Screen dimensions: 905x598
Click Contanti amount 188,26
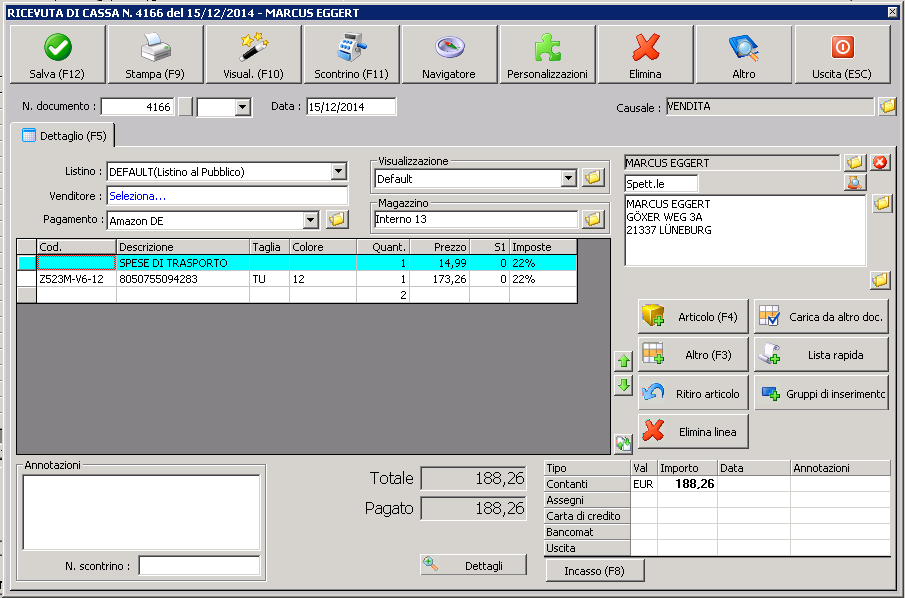pyautogui.click(x=687, y=484)
